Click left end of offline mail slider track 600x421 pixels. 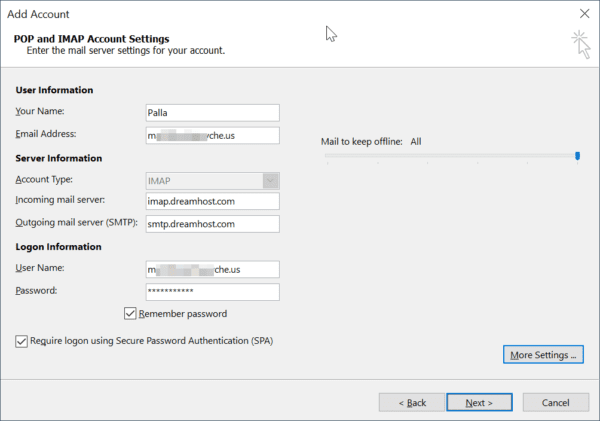(x=324, y=155)
